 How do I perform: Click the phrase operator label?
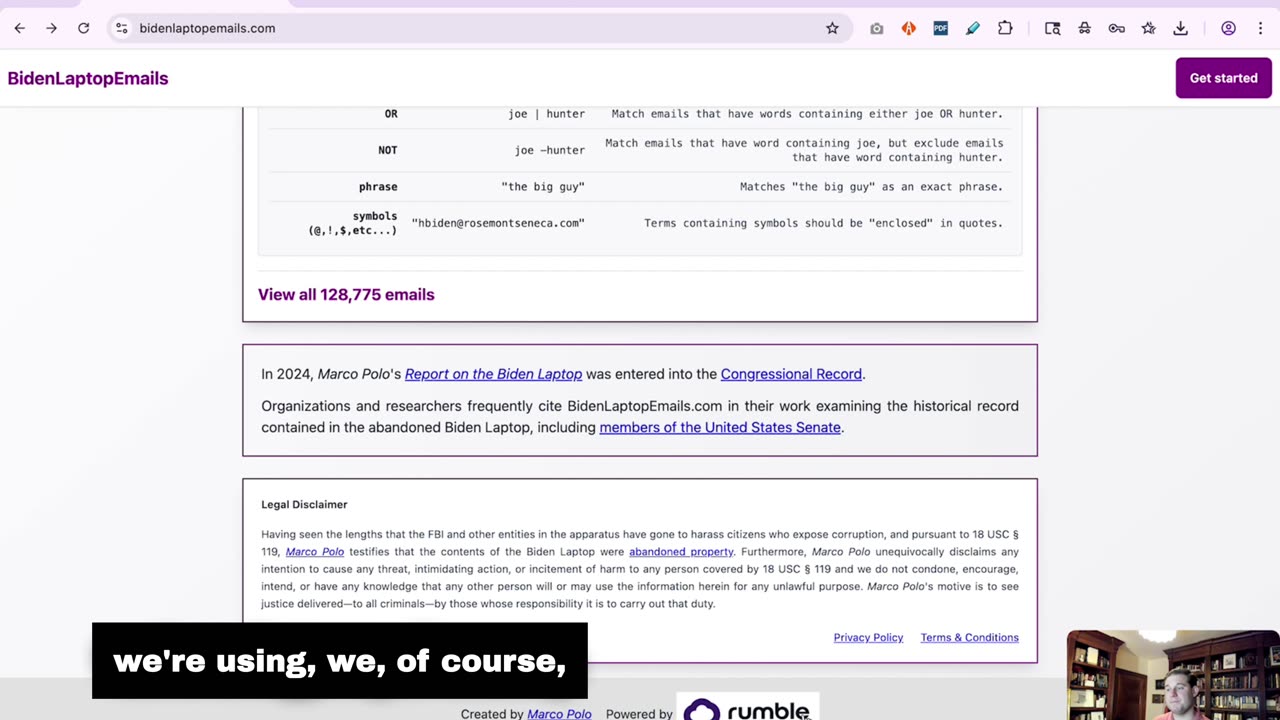[378, 187]
